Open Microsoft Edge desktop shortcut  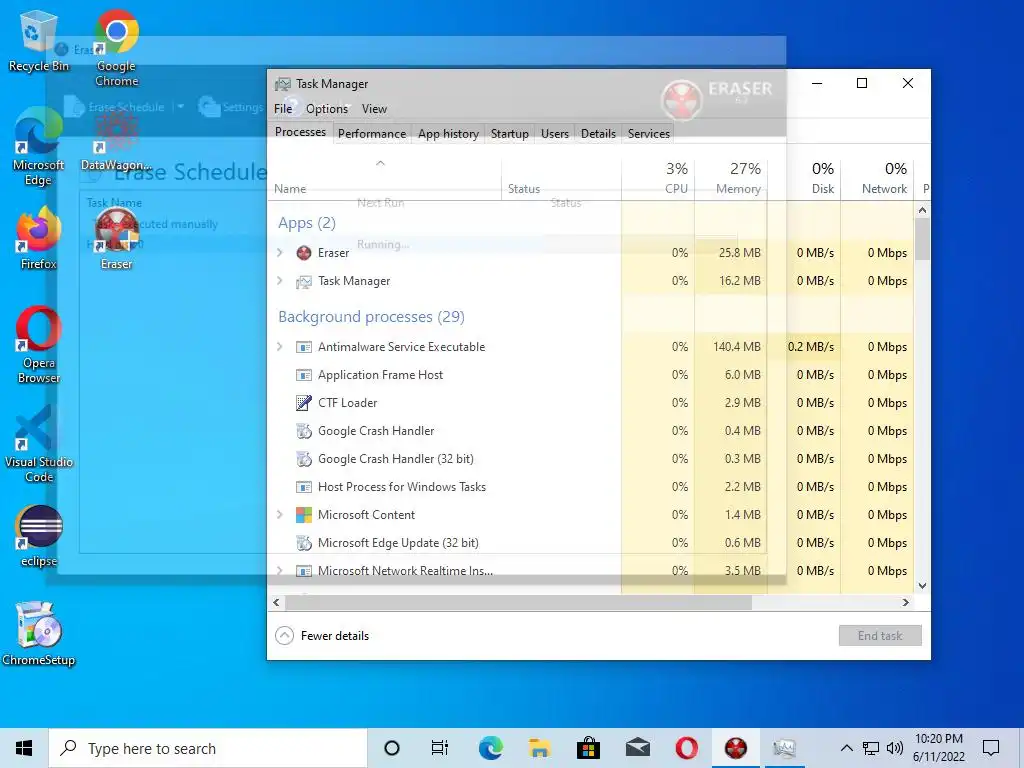tap(38, 147)
